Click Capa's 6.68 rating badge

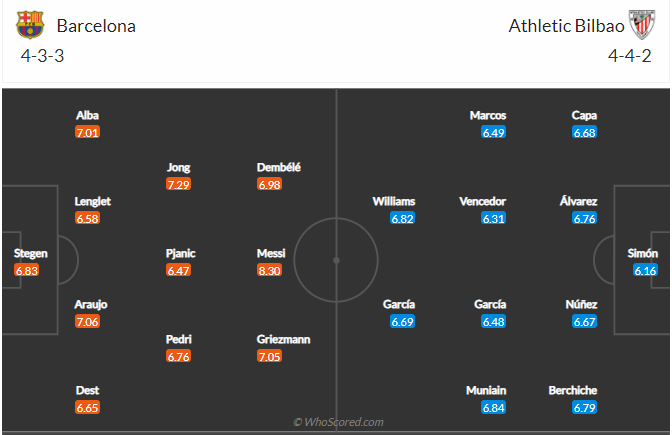tap(585, 132)
